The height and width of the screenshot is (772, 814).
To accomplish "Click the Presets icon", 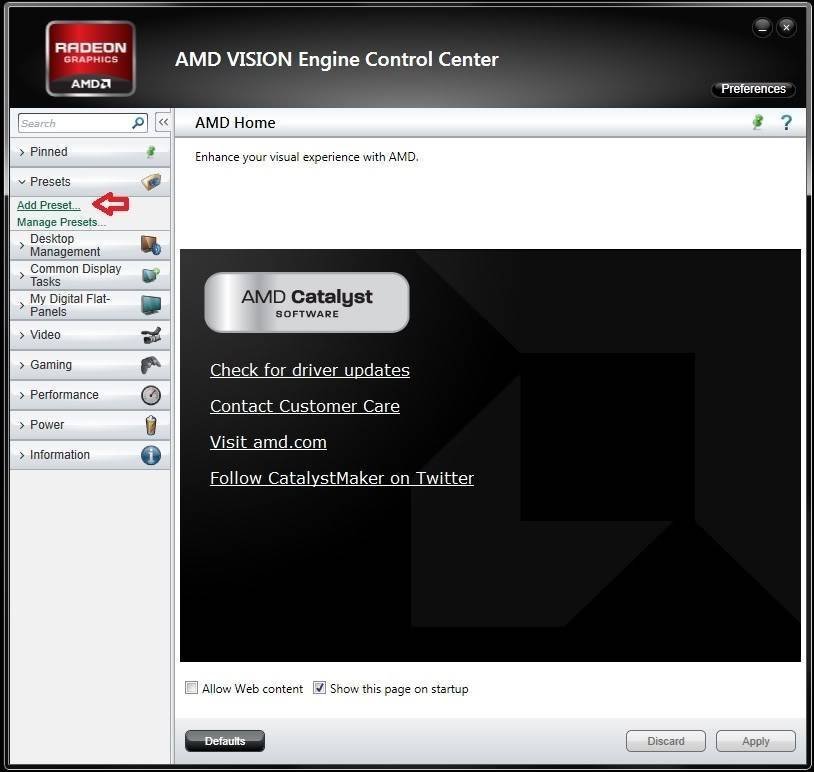I will click(x=151, y=182).
